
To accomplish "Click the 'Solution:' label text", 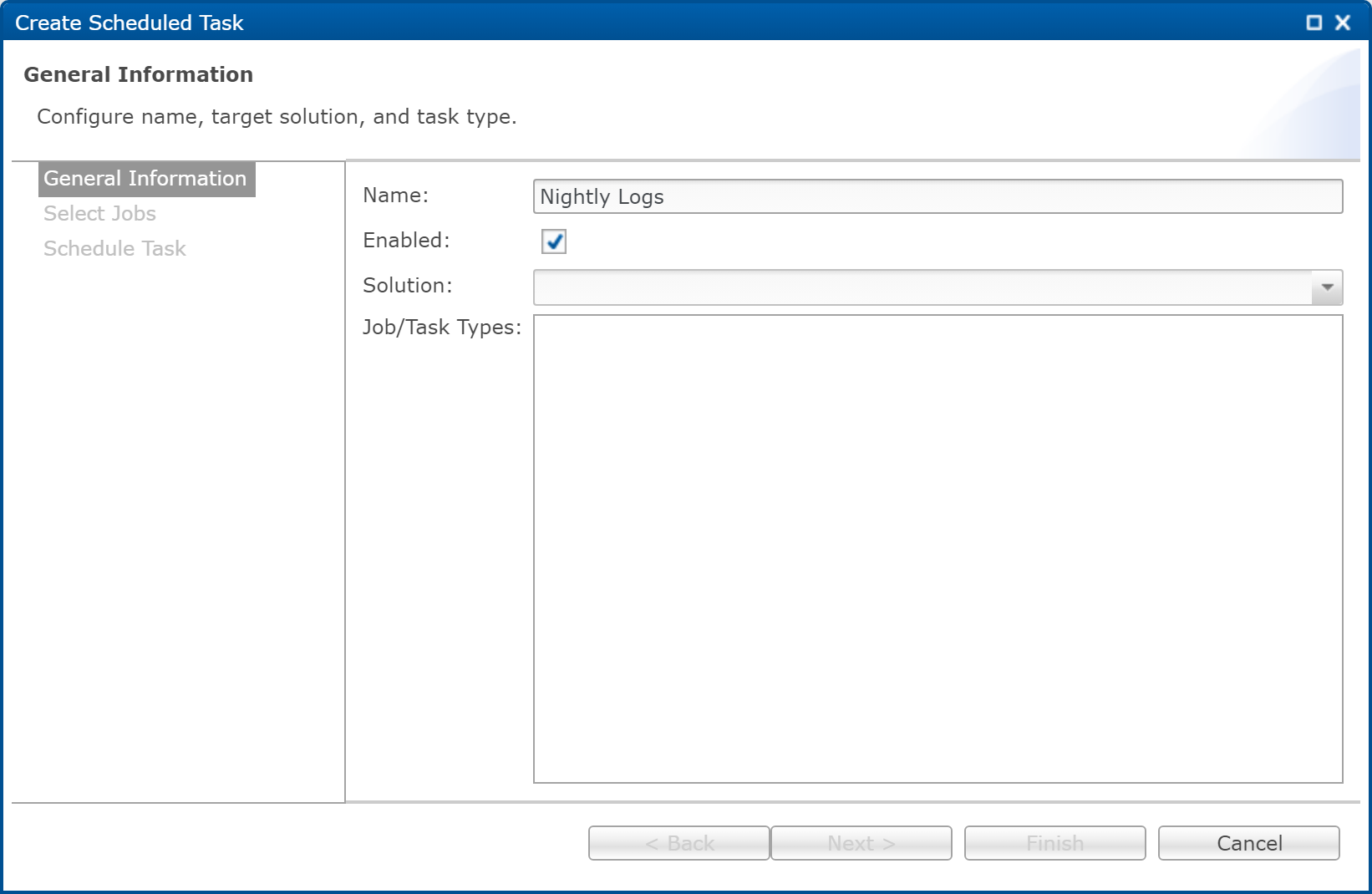I will click(x=407, y=286).
